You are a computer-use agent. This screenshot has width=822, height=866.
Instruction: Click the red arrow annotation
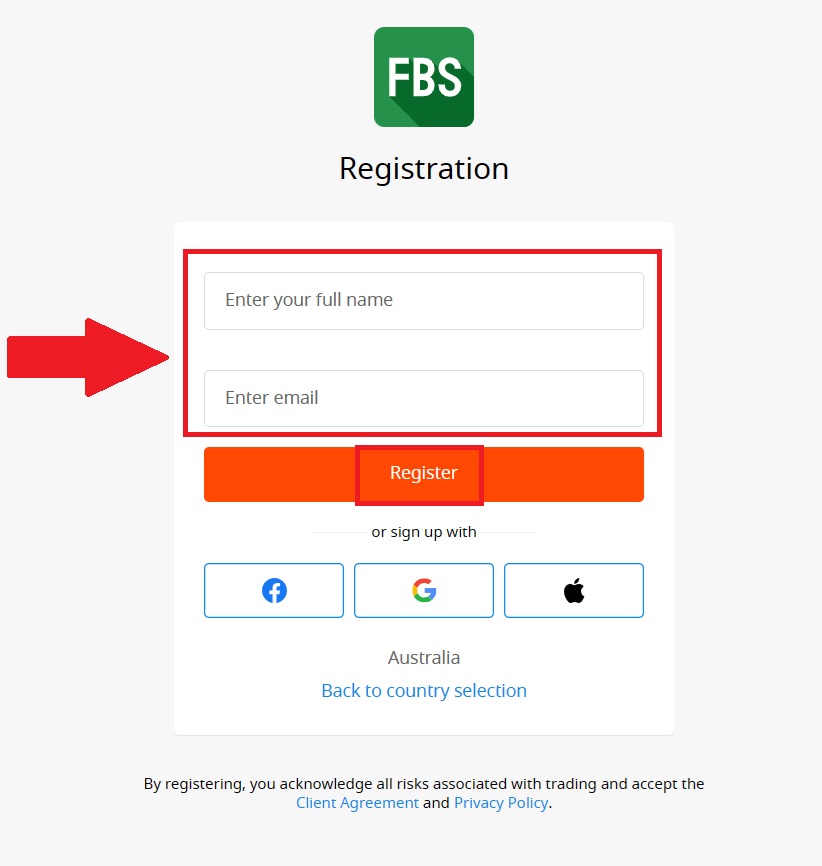coord(88,357)
